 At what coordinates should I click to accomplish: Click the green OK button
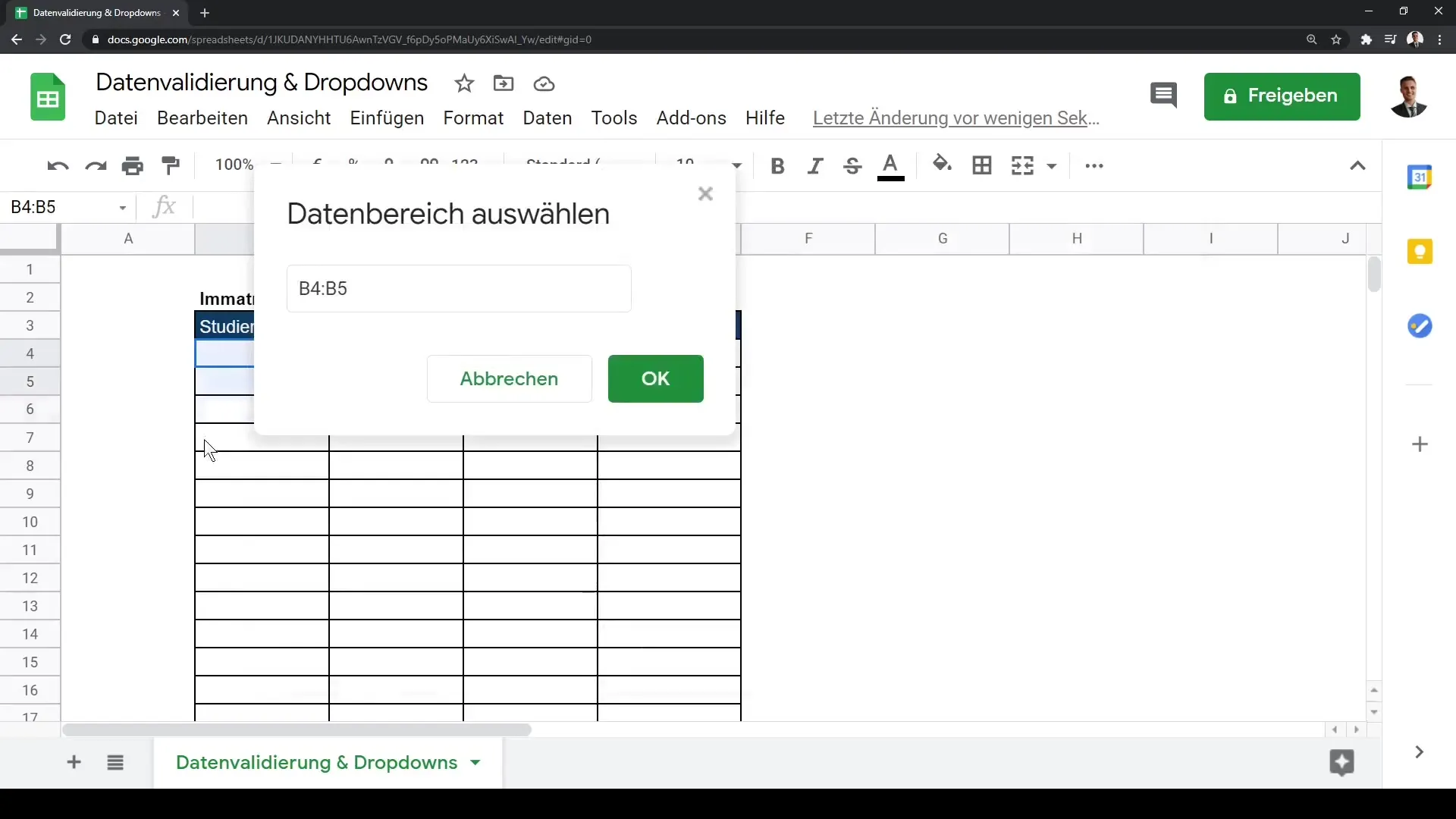(655, 378)
